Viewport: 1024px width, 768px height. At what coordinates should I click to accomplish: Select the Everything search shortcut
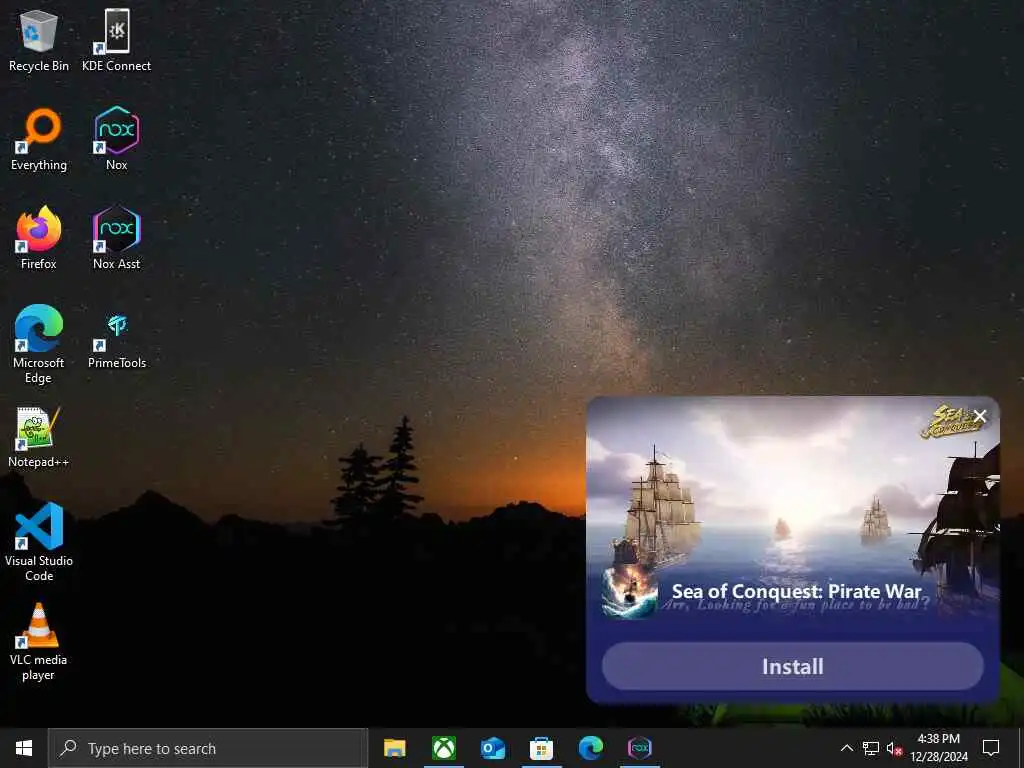[x=39, y=140]
